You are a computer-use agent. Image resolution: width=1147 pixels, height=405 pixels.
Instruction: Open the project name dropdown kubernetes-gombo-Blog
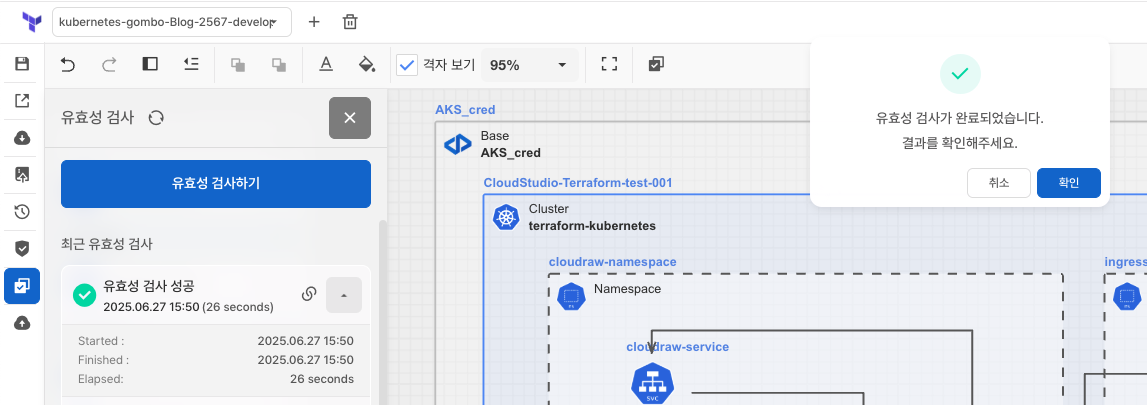(x=172, y=22)
